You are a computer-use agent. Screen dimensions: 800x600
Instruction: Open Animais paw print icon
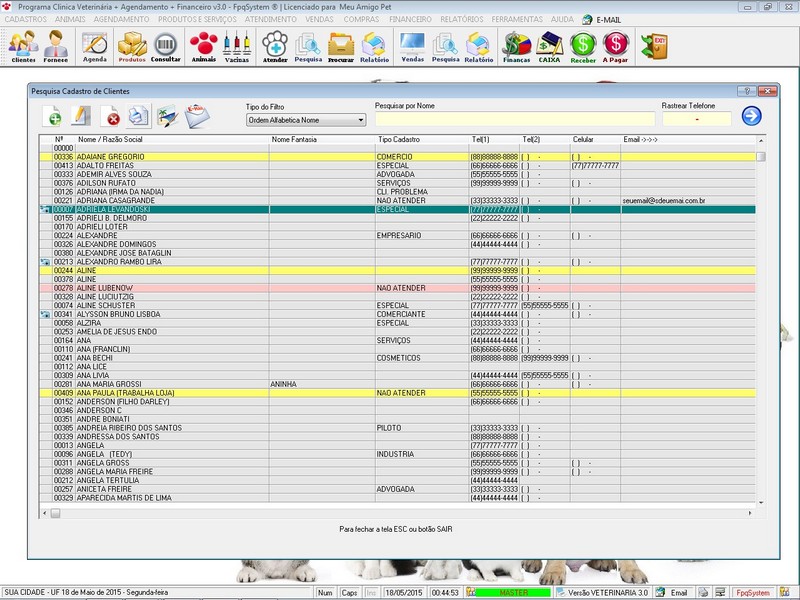[x=204, y=46]
